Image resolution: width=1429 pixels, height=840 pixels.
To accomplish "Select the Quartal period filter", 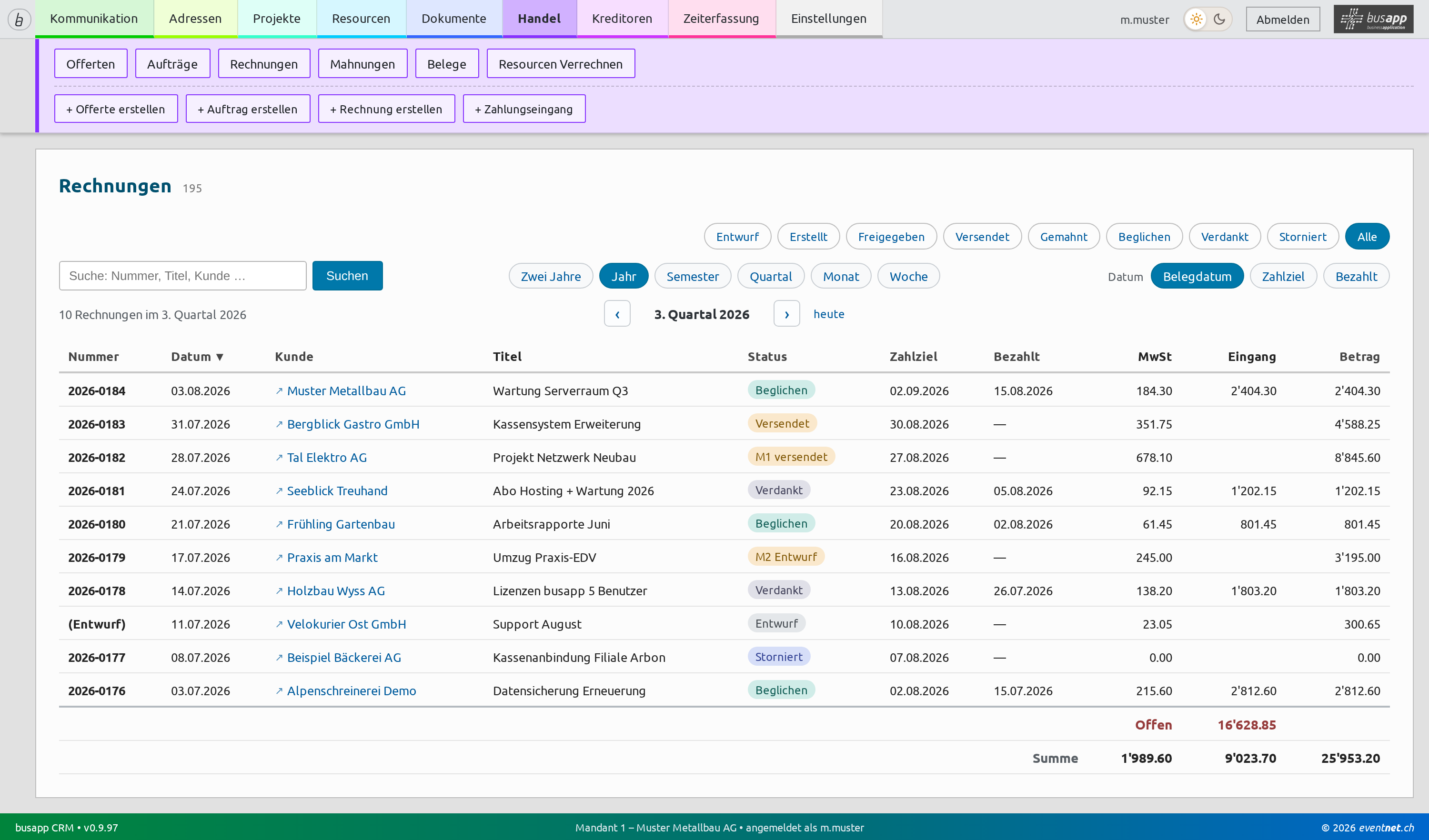I will tap(771, 276).
